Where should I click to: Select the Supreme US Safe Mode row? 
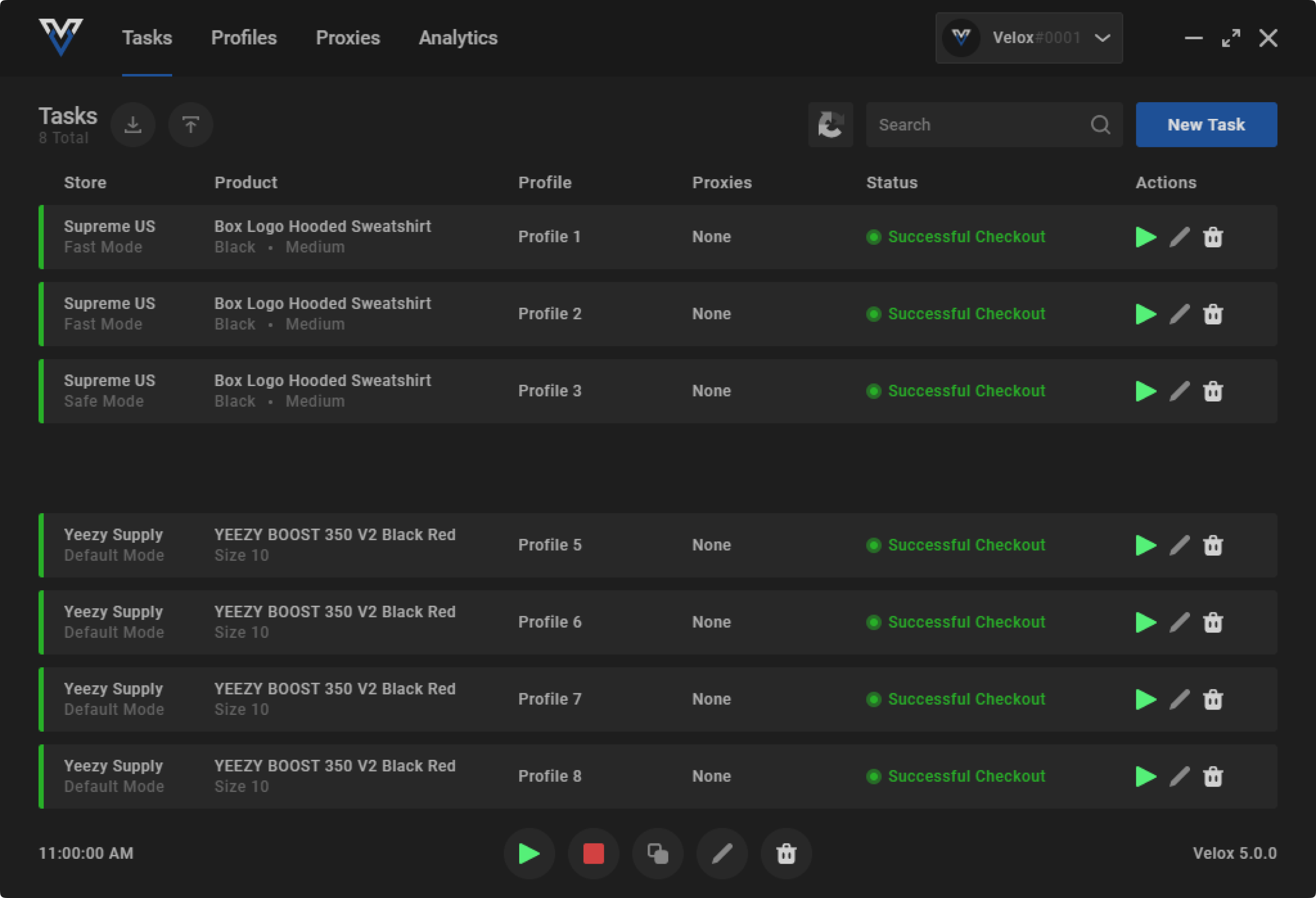[x=658, y=391]
